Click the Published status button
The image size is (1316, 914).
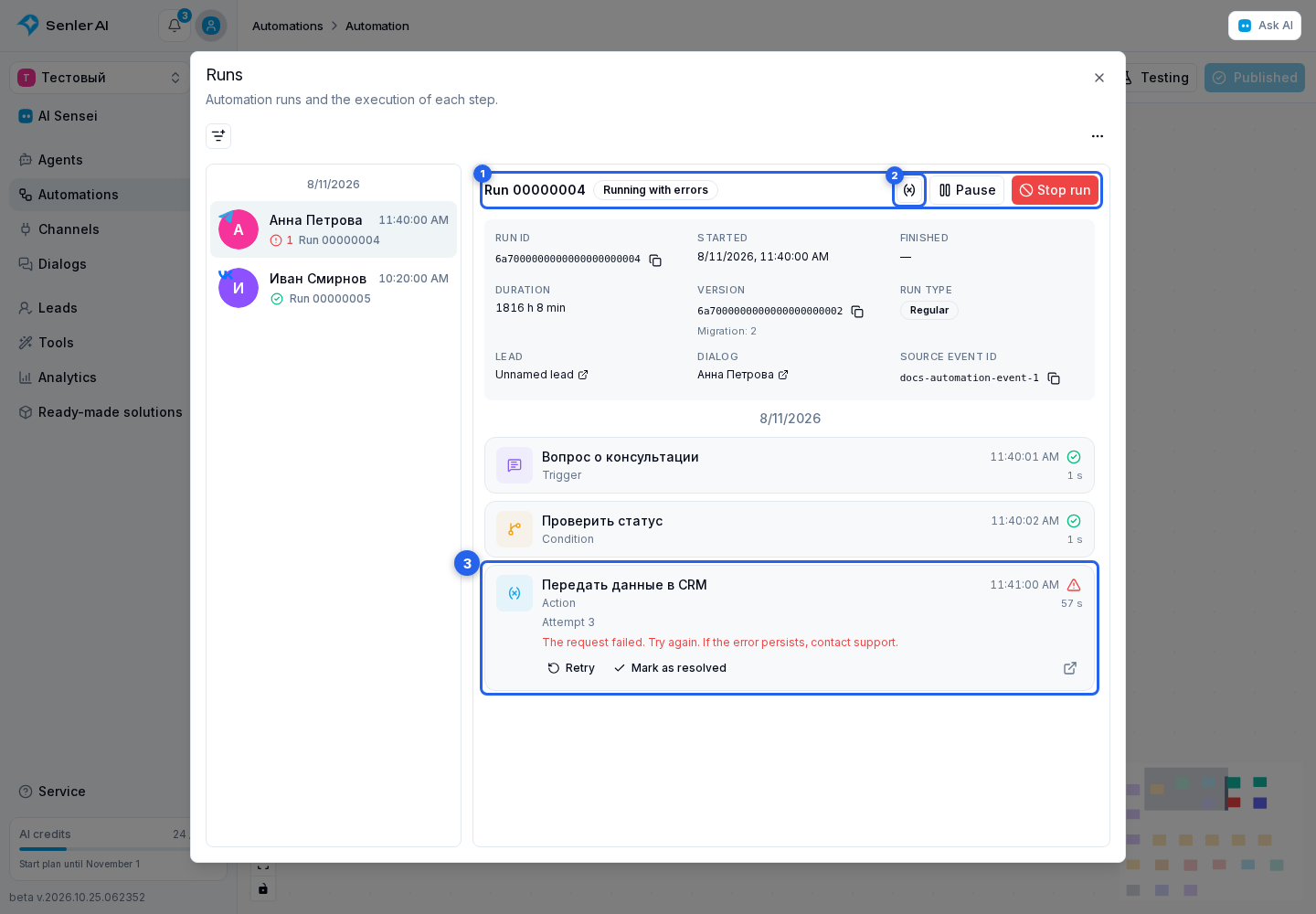1255,78
